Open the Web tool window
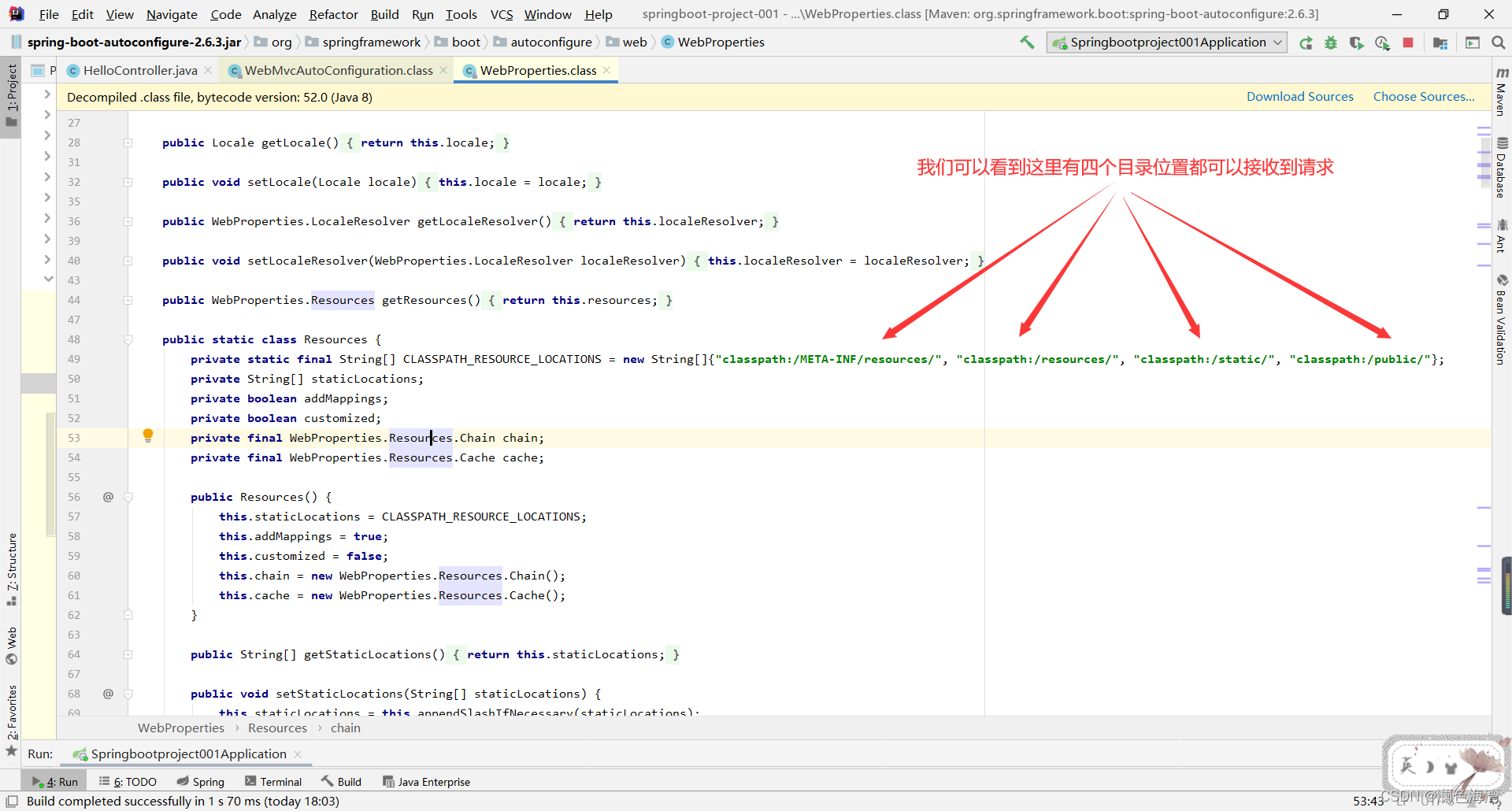The width and height of the screenshot is (1512, 811). pos(11,645)
